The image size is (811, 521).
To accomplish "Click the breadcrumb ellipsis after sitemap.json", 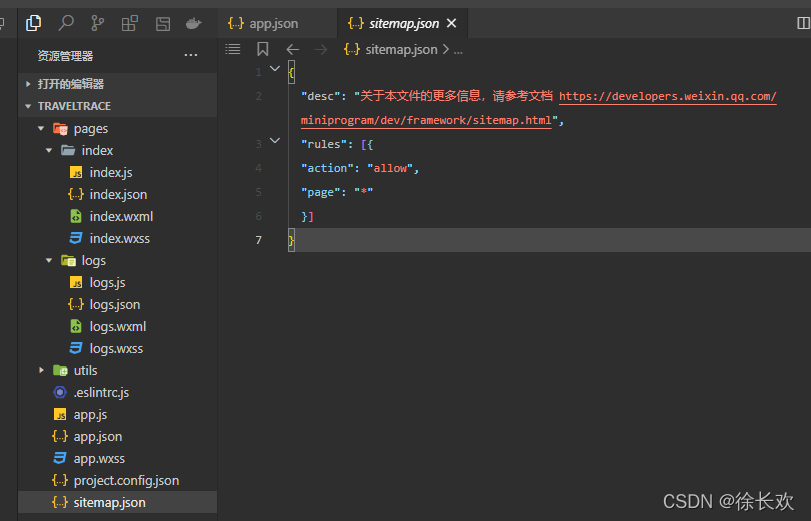I will (458, 50).
